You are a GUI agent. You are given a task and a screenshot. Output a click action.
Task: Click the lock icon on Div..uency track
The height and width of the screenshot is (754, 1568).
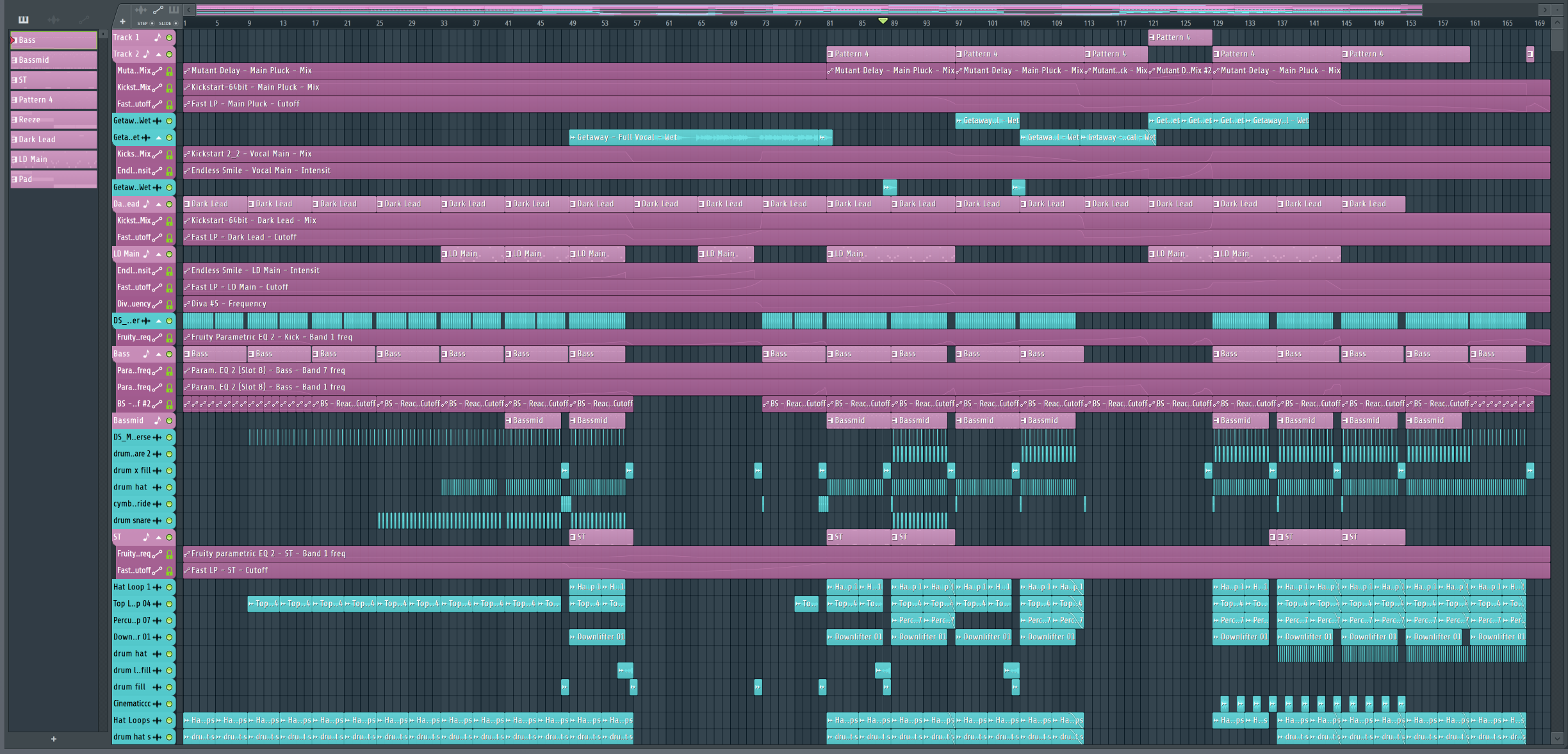point(170,304)
